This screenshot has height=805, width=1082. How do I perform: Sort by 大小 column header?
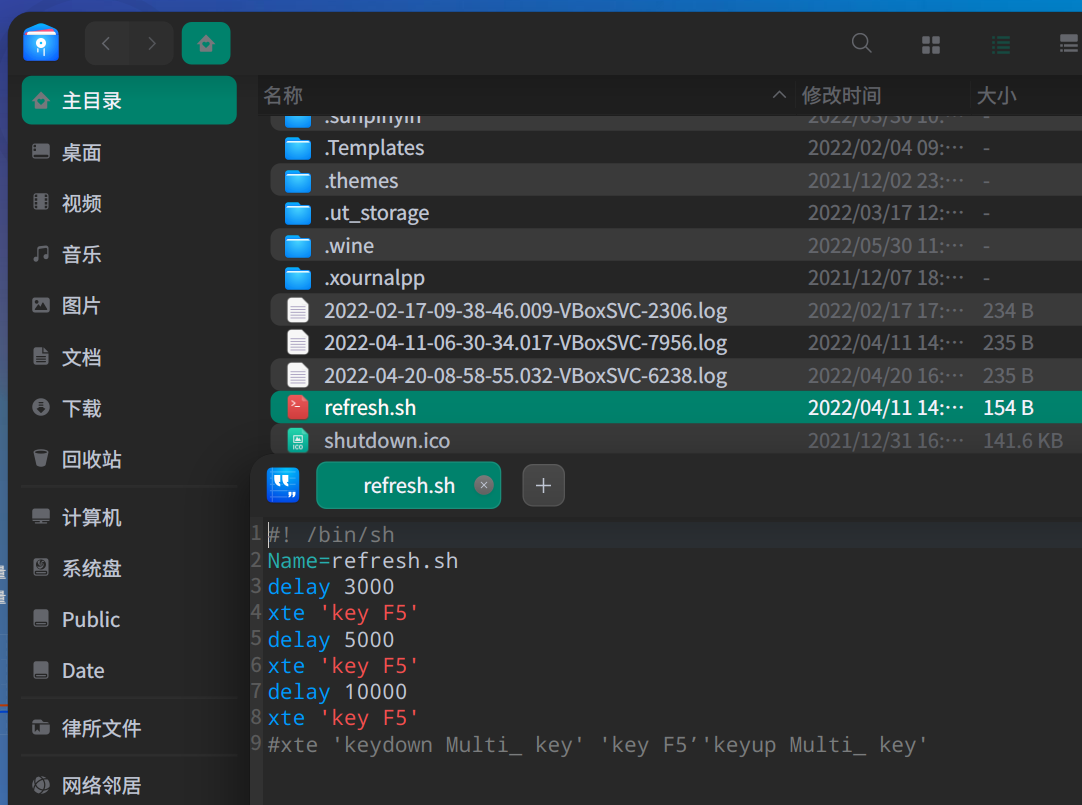[x=996, y=95]
